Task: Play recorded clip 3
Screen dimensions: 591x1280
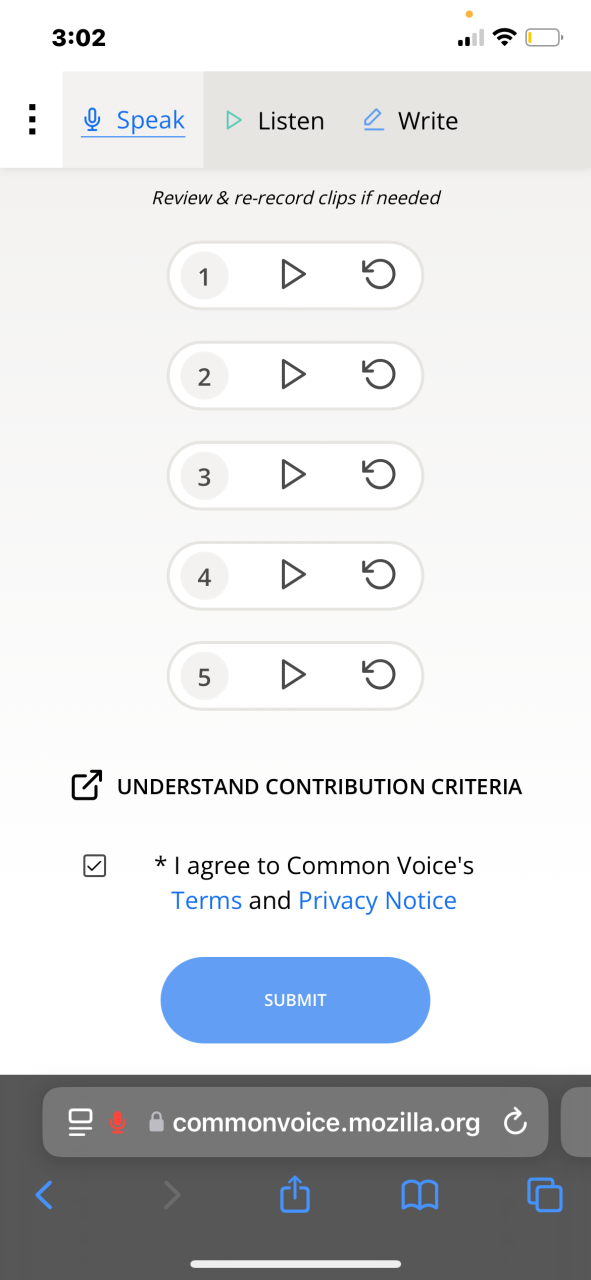Action: (292, 474)
